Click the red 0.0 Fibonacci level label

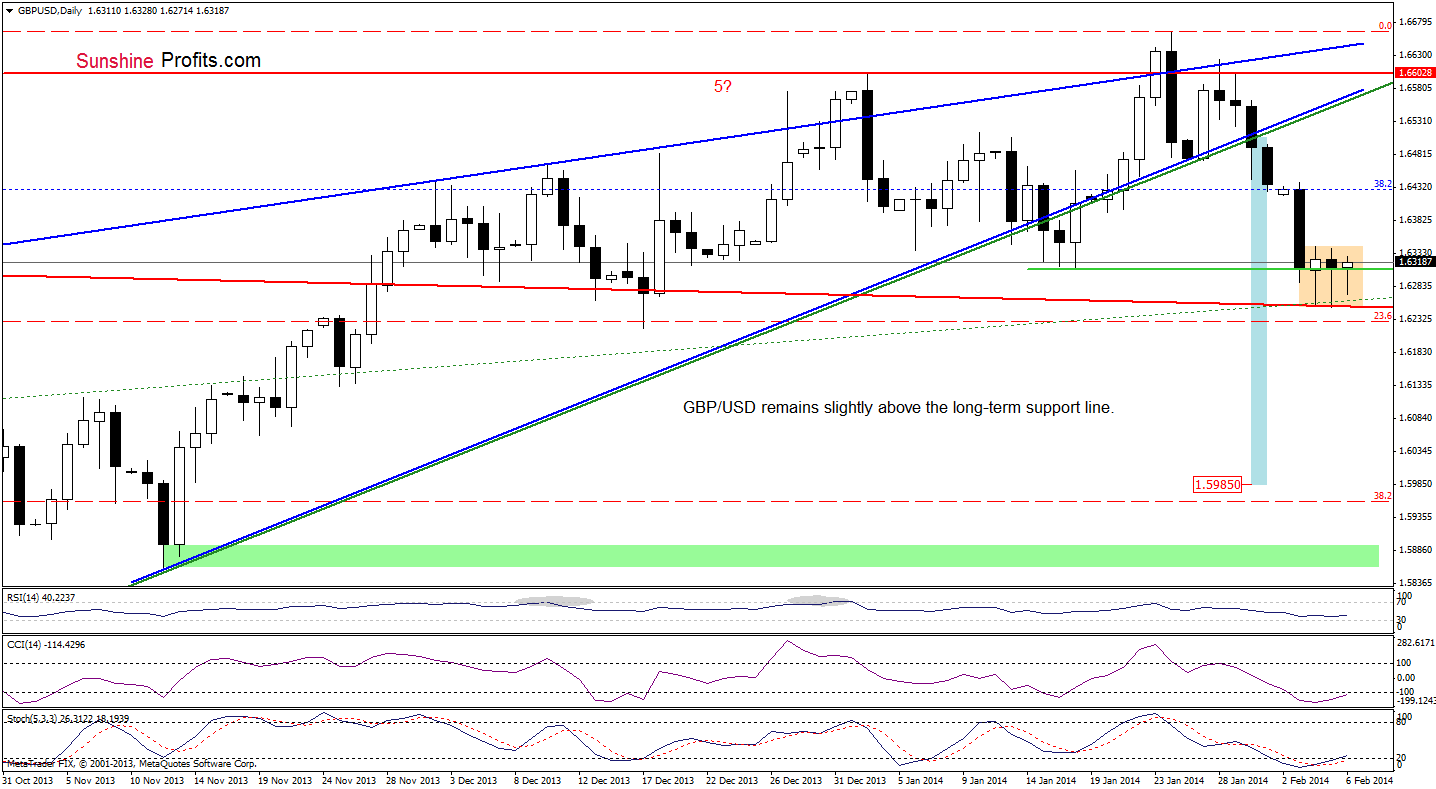[x=1385, y=25]
